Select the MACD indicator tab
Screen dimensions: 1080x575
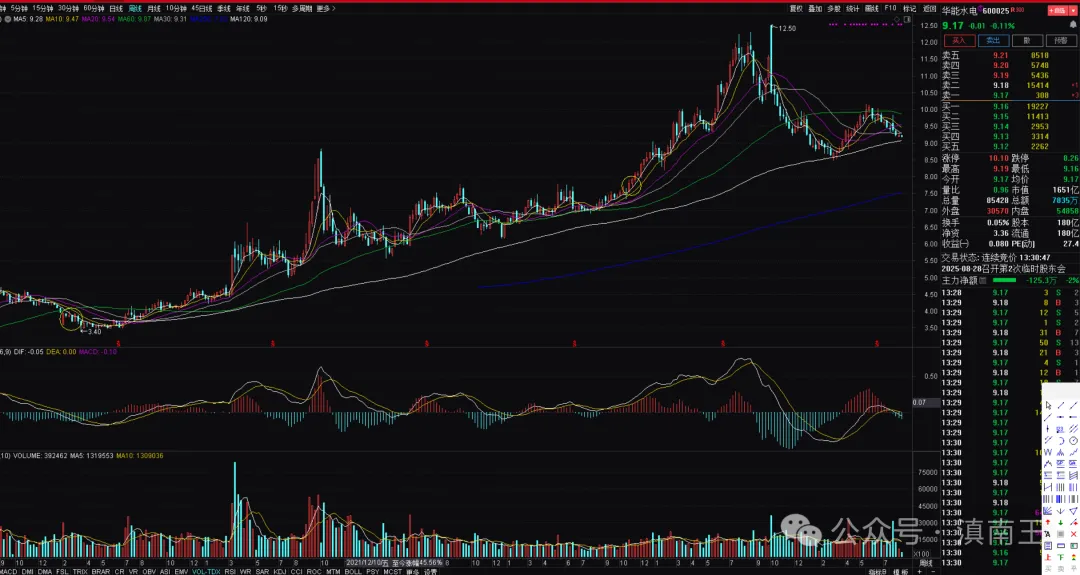9,572
